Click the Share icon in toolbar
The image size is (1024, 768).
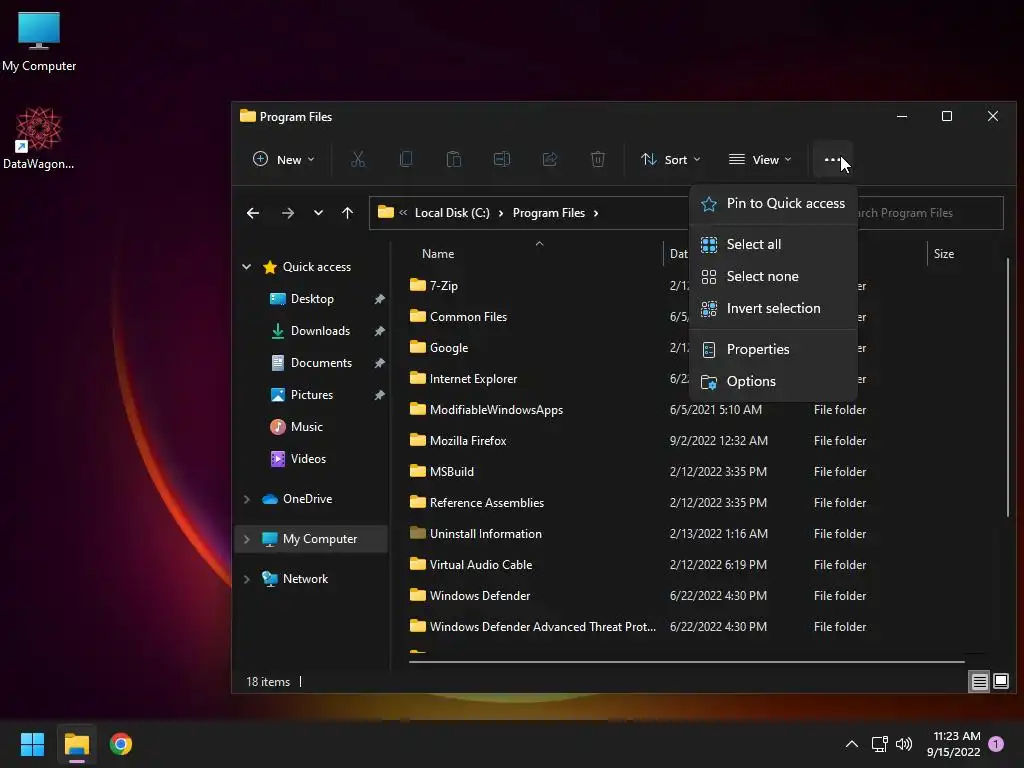(550, 159)
